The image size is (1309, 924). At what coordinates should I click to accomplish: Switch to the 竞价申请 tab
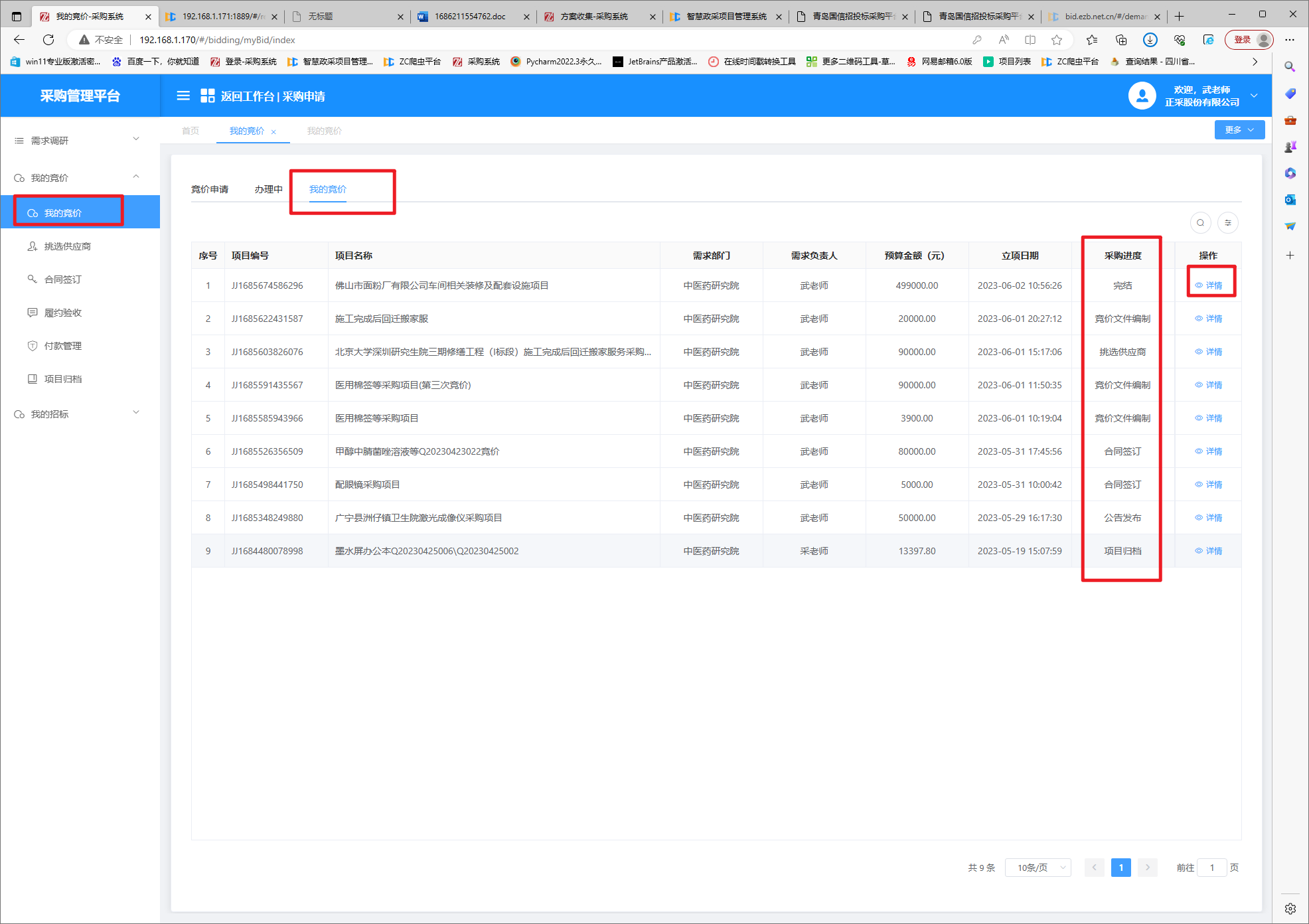[210, 189]
